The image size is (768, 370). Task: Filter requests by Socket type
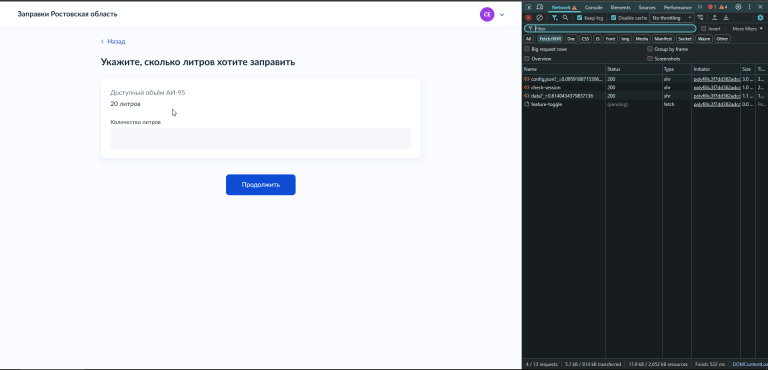(685, 39)
